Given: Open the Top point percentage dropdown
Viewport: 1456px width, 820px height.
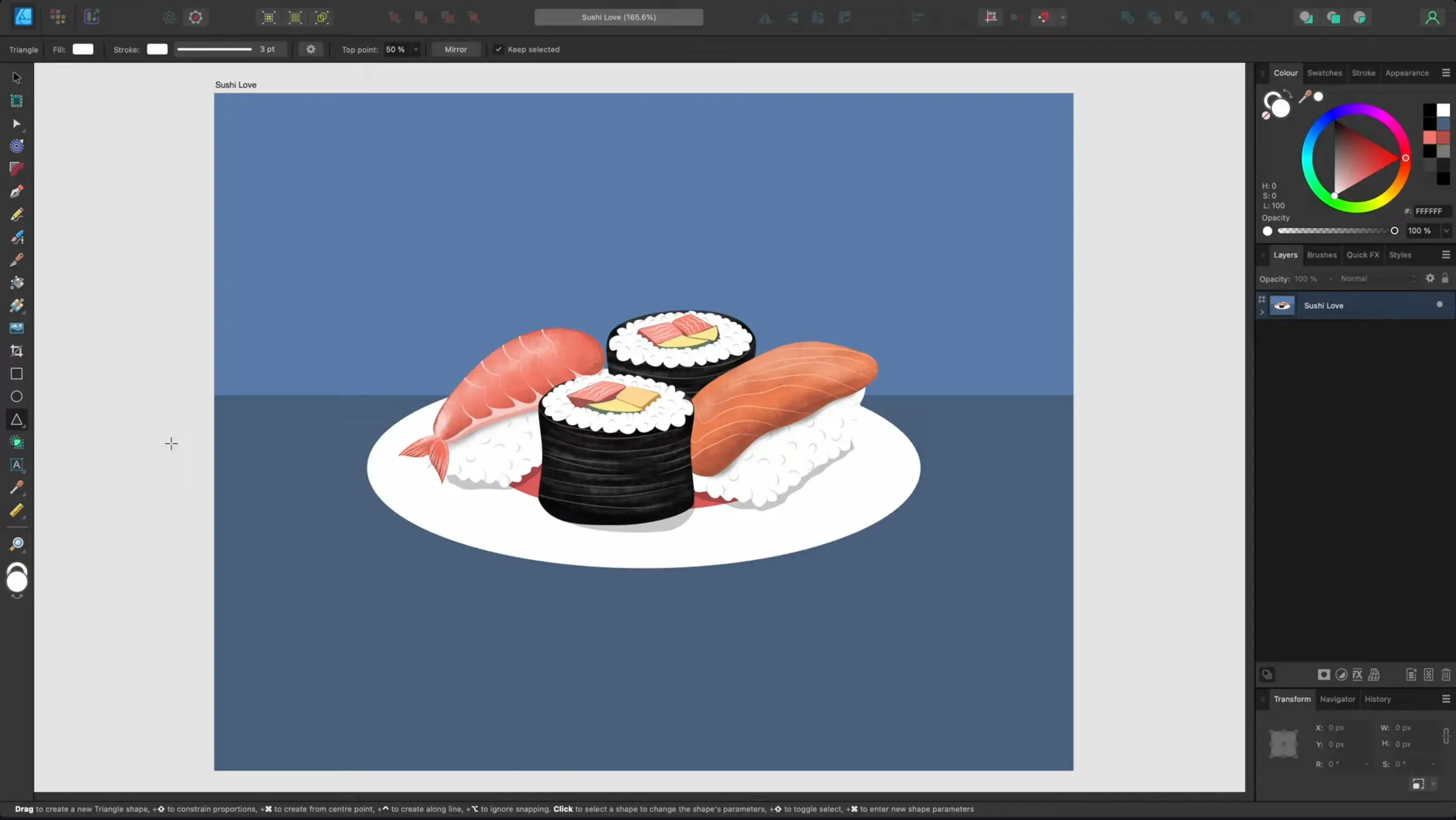Looking at the screenshot, I should 416,49.
